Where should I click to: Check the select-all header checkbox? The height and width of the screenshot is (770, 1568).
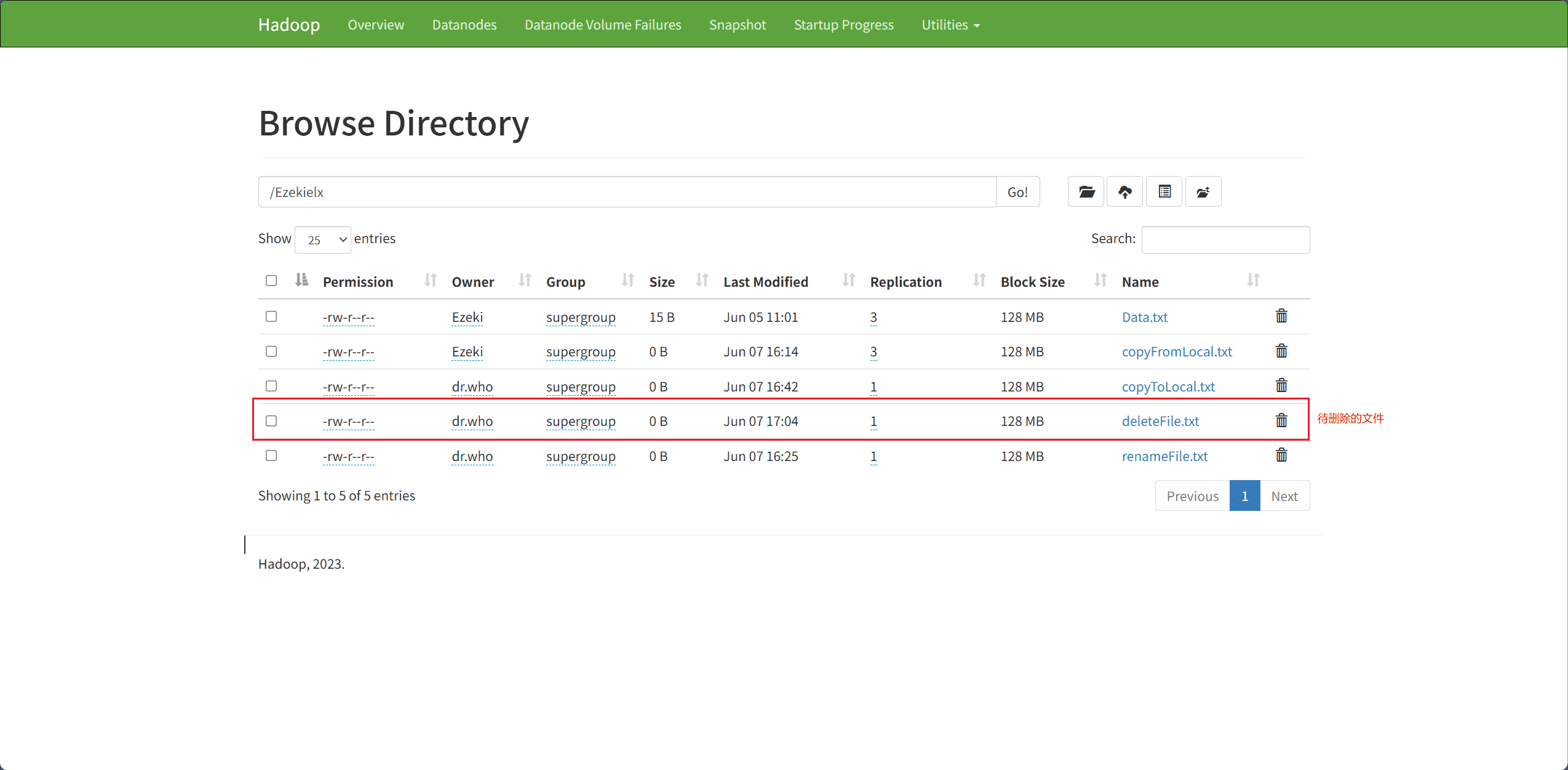pos(271,281)
